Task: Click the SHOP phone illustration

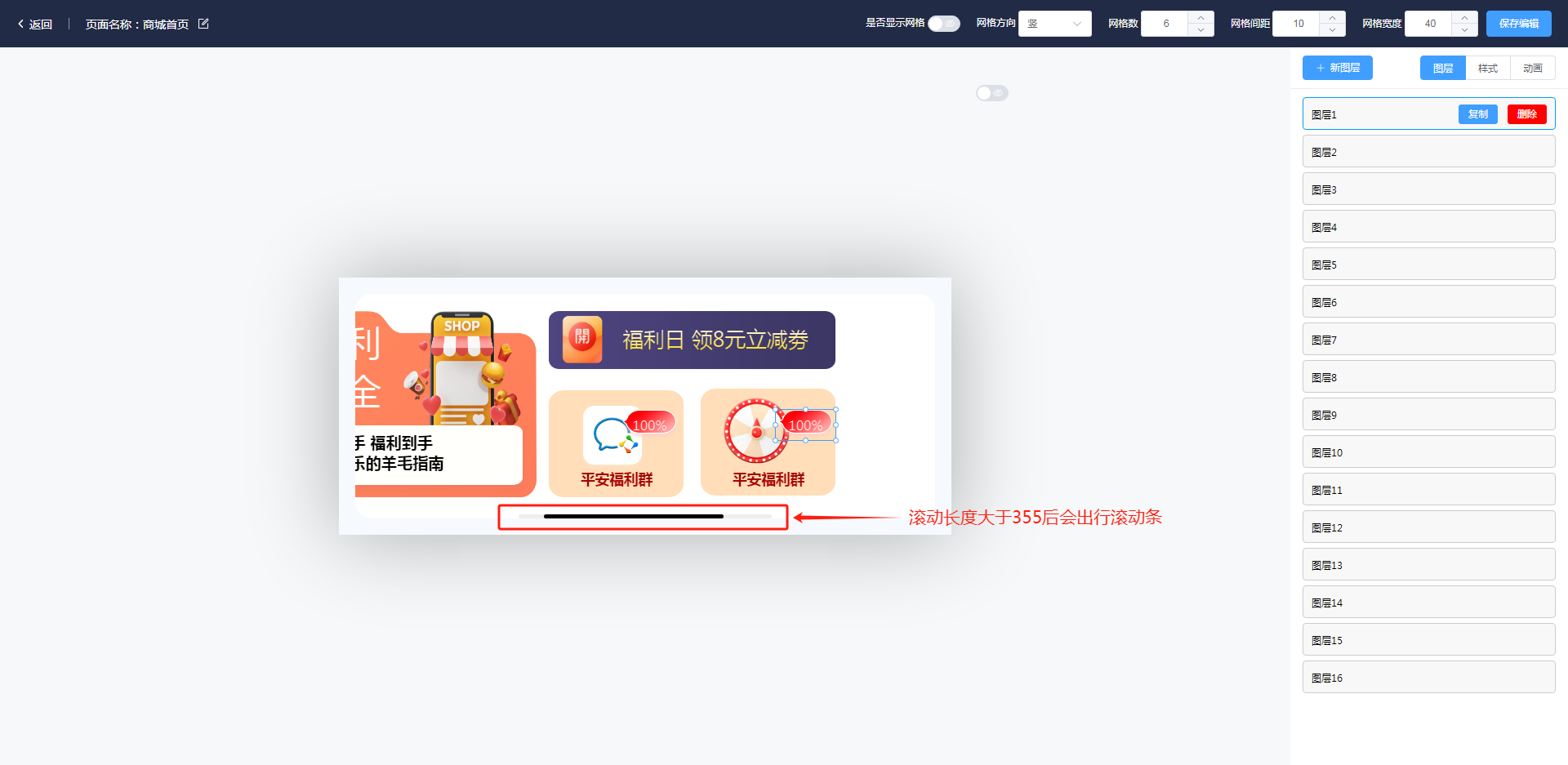Action: 463,367
